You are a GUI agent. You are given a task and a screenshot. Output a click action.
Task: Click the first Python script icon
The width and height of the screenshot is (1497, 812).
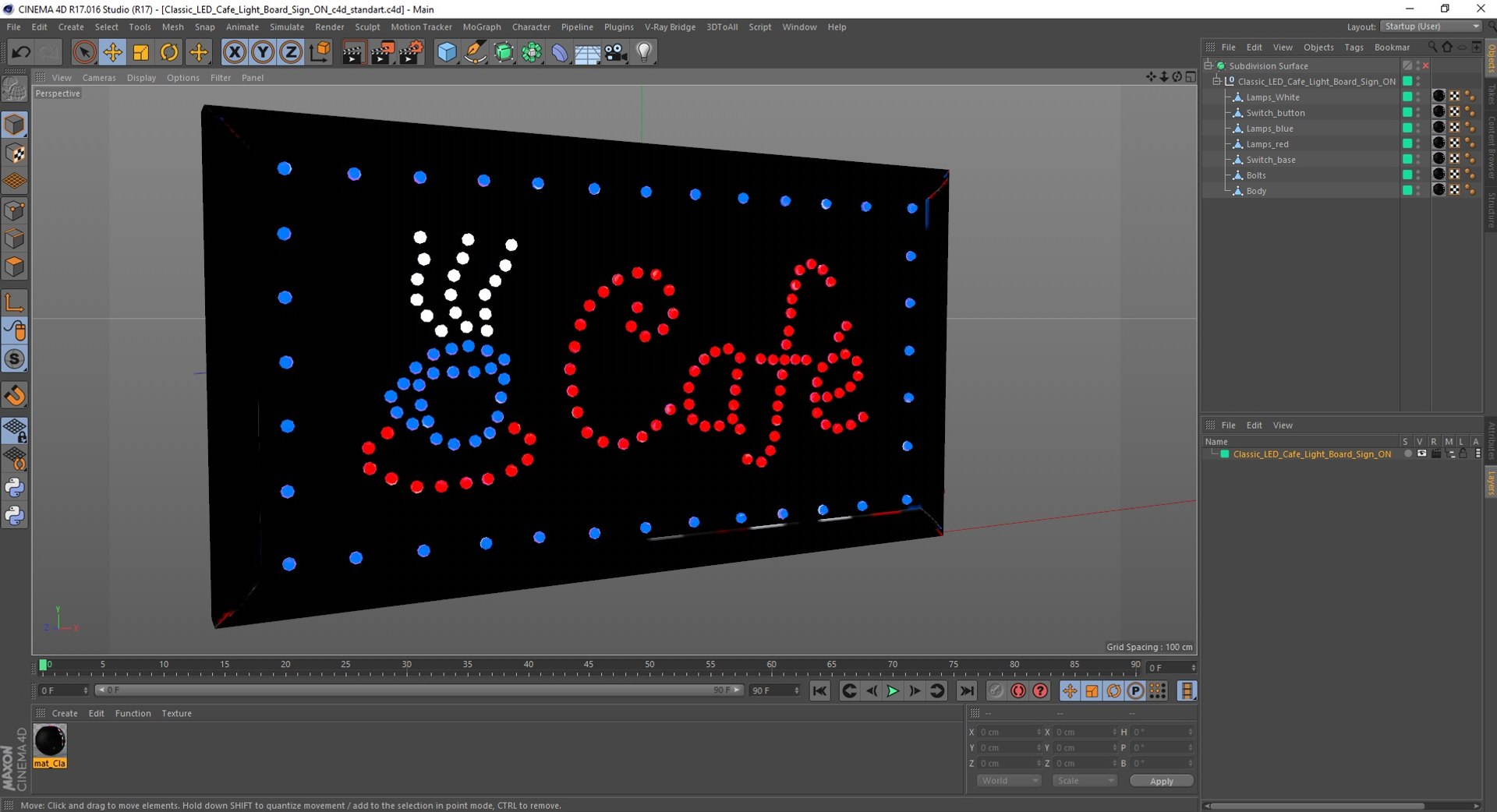pyautogui.click(x=15, y=488)
